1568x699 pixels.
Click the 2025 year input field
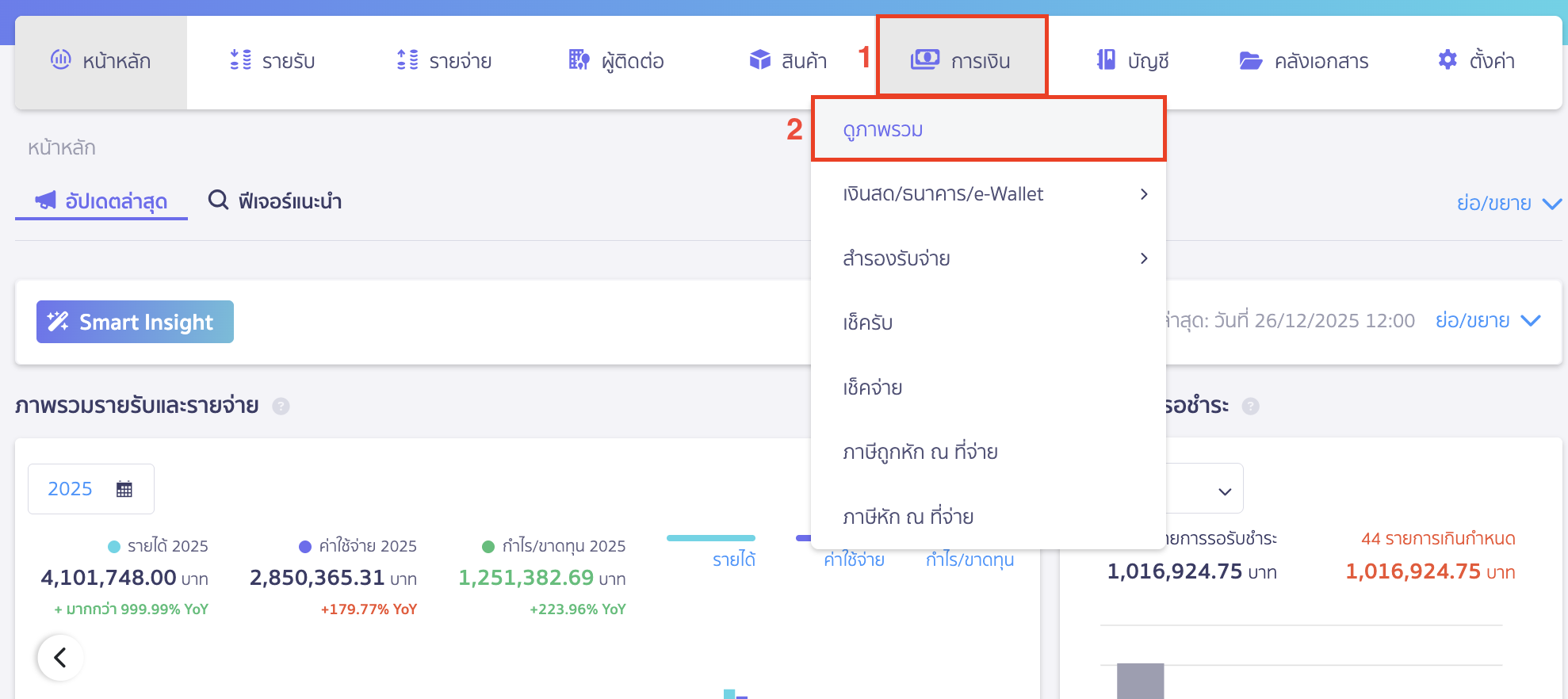coord(71,489)
